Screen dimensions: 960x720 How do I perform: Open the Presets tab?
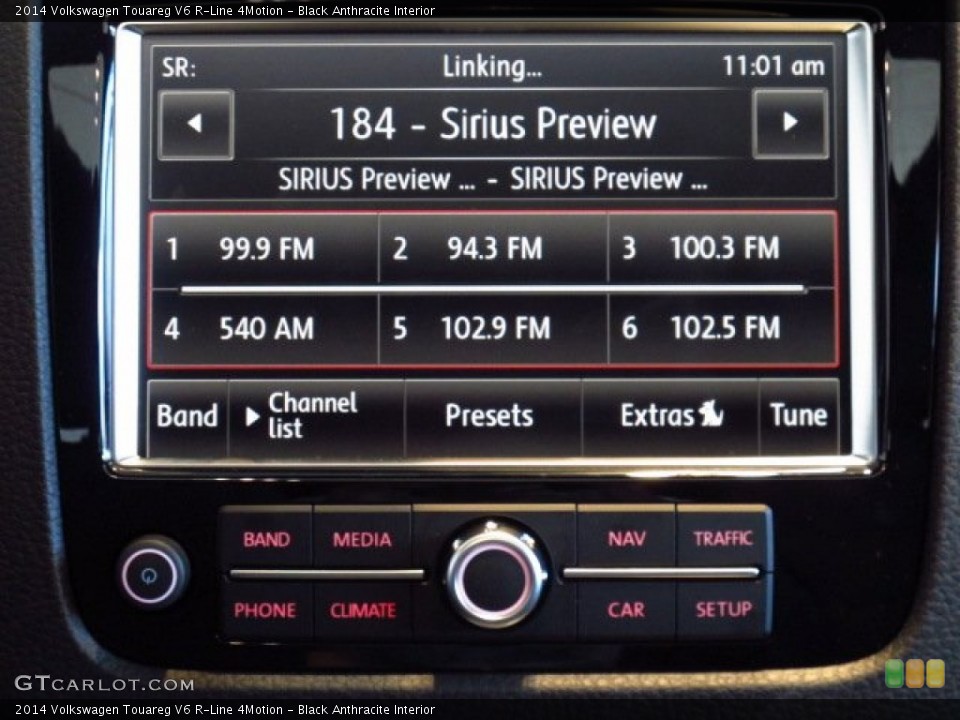pos(493,416)
